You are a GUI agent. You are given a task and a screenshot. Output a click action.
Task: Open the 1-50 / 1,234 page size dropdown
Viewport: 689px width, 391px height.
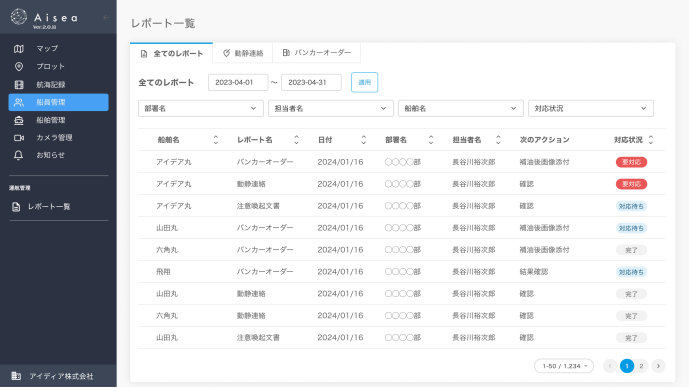pyautogui.click(x=564, y=366)
